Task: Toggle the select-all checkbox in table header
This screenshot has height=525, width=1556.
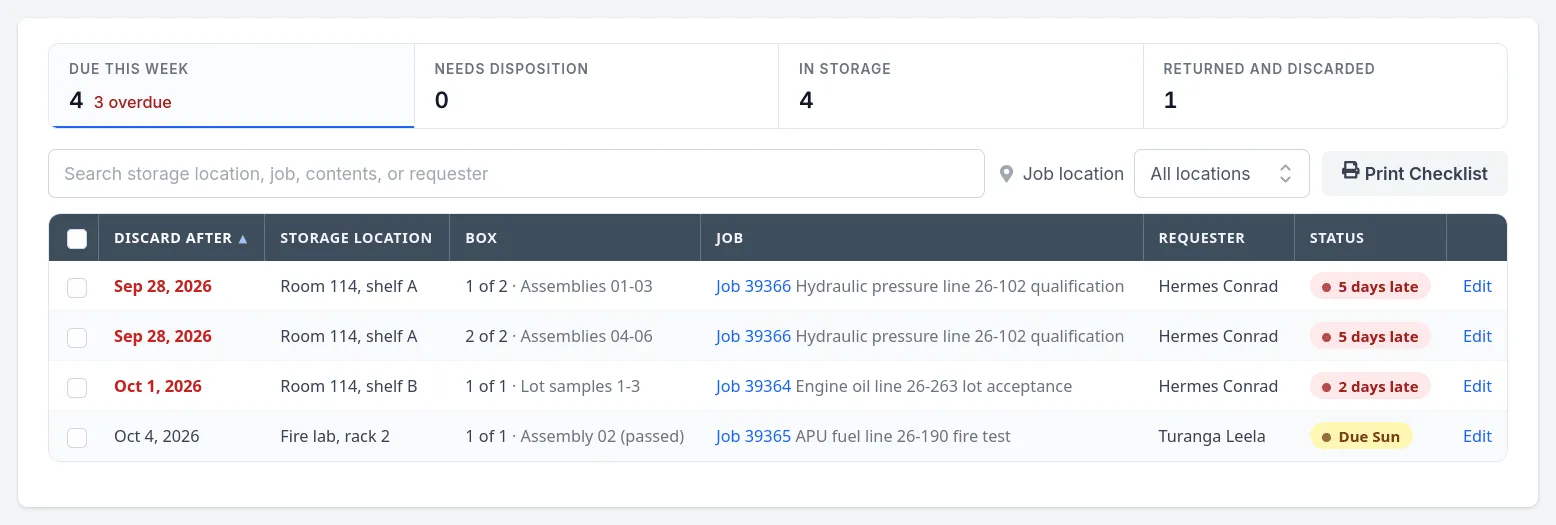Action: pyautogui.click(x=77, y=239)
